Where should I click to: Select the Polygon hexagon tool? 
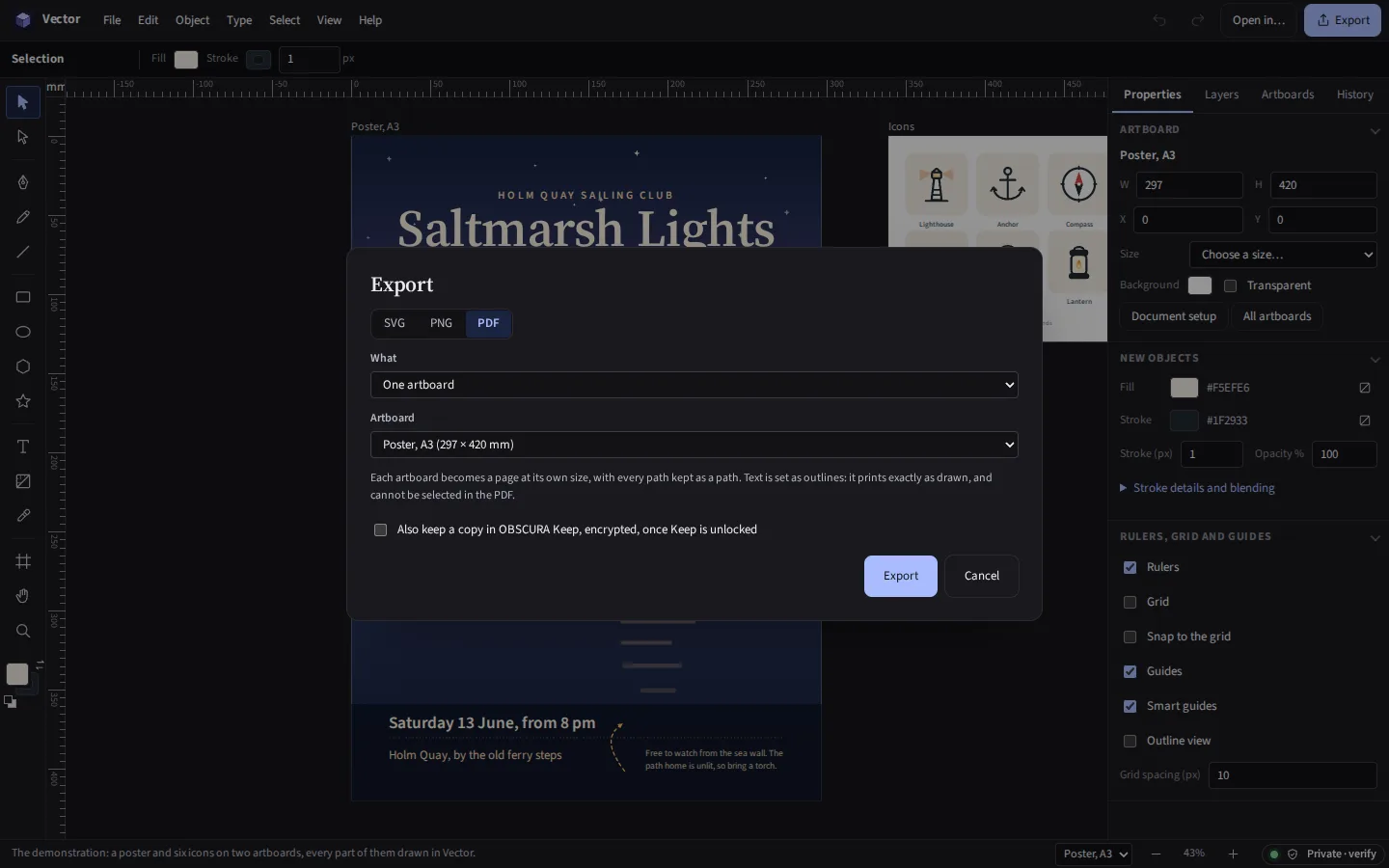coord(23,366)
